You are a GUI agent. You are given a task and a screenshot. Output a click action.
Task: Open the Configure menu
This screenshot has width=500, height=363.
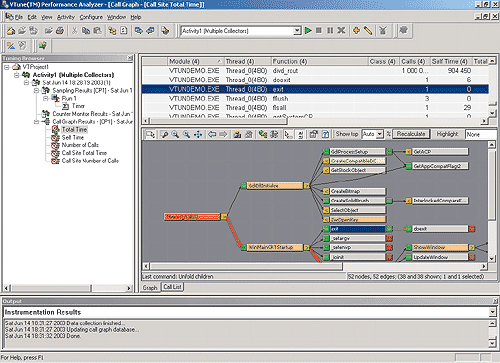(91, 17)
